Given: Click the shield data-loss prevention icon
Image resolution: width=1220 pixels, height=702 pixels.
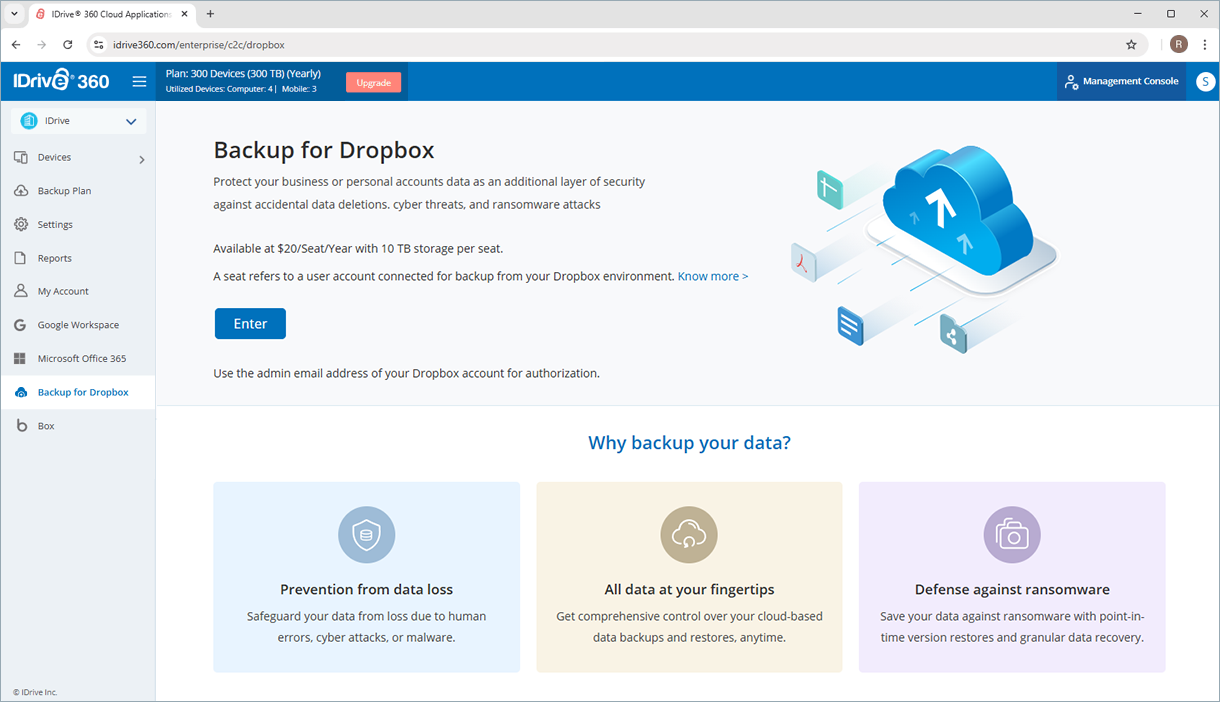Looking at the screenshot, I should tap(367, 535).
